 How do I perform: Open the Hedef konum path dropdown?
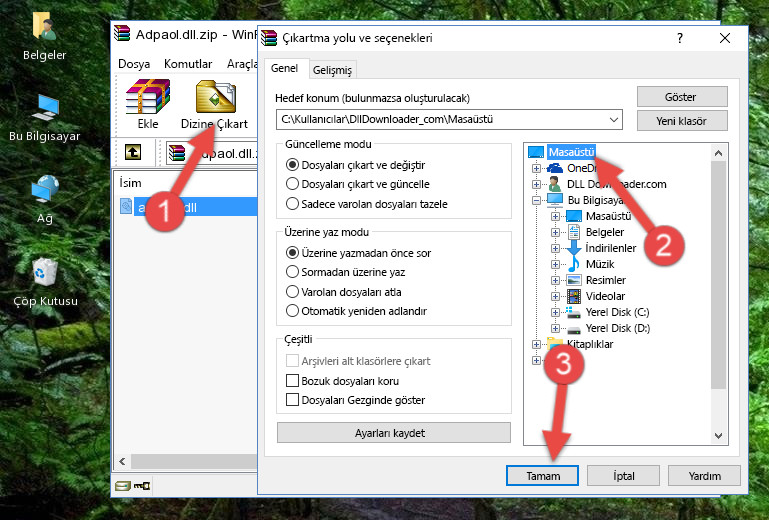click(614, 119)
